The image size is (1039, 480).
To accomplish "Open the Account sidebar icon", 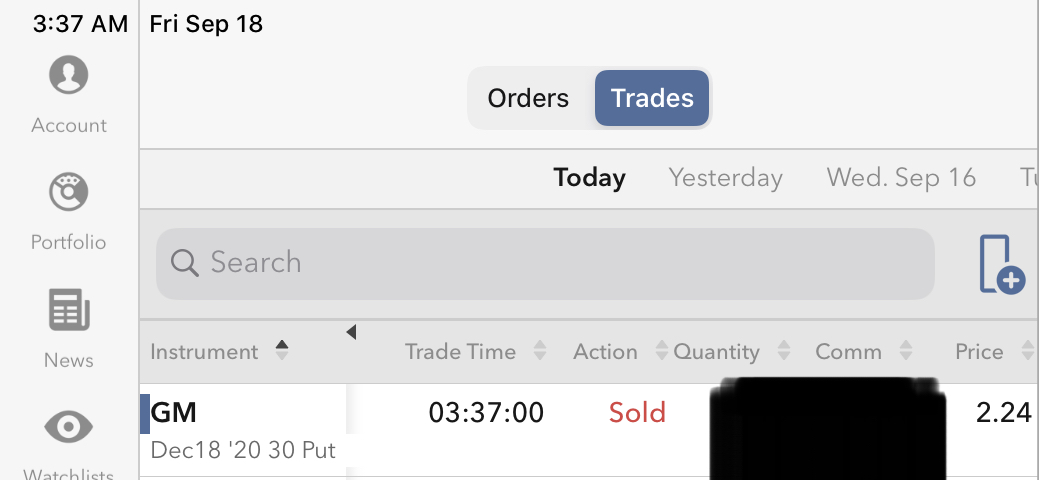I will tap(68, 76).
